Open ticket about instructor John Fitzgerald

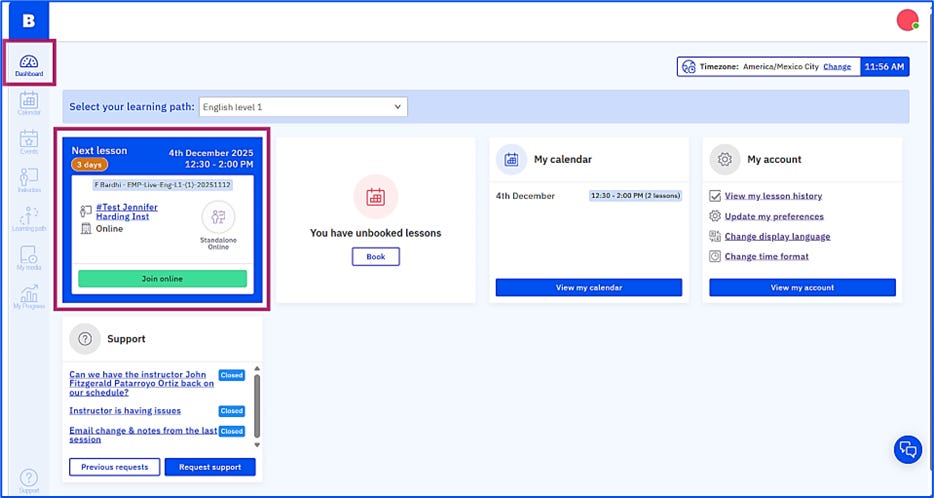tap(142, 384)
